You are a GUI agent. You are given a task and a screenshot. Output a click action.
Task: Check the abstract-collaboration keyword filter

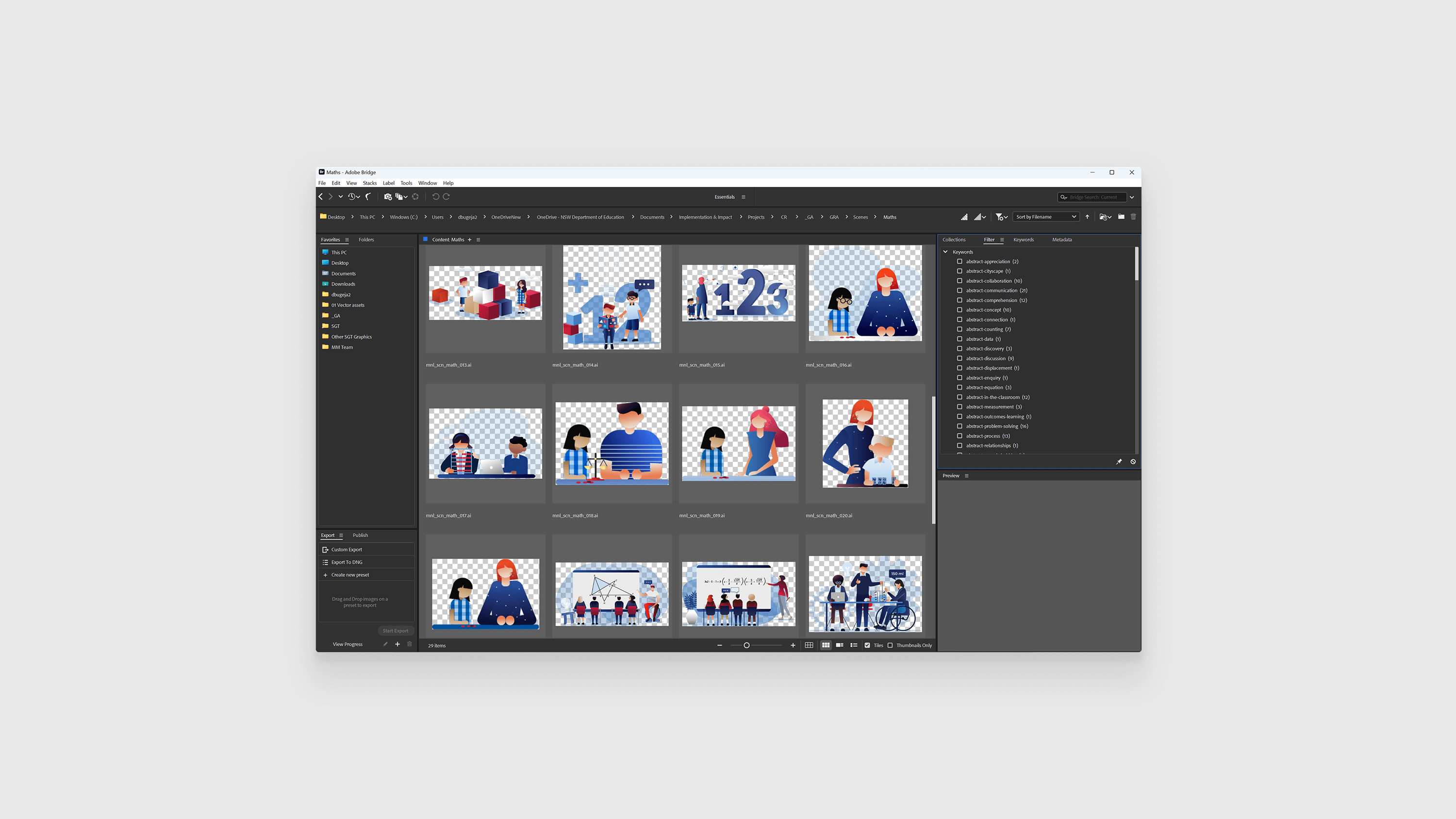coord(959,281)
